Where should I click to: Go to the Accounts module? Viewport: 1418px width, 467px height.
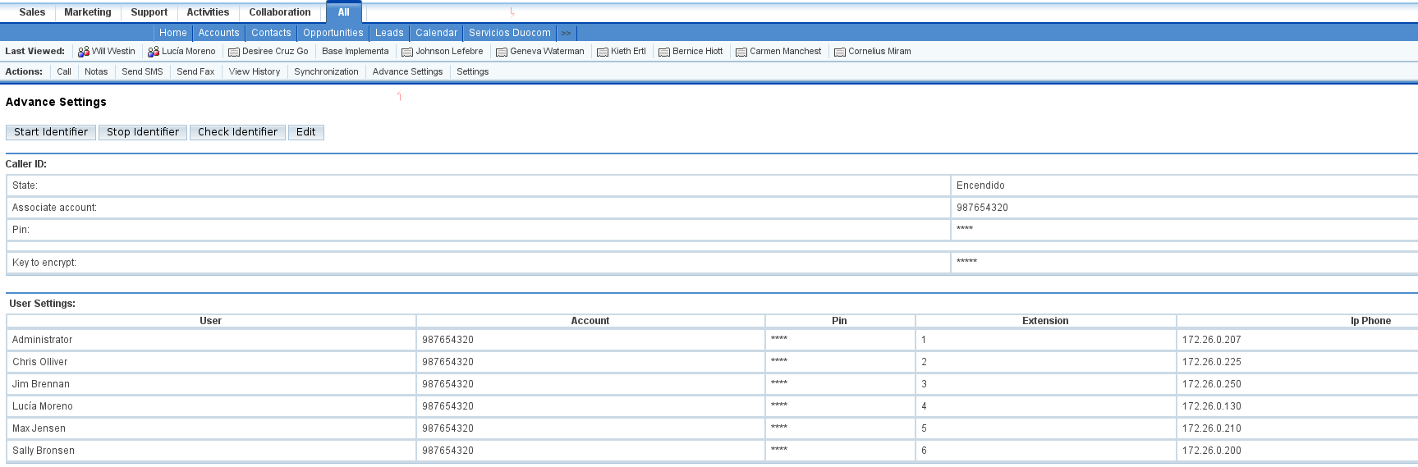click(218, 33)
